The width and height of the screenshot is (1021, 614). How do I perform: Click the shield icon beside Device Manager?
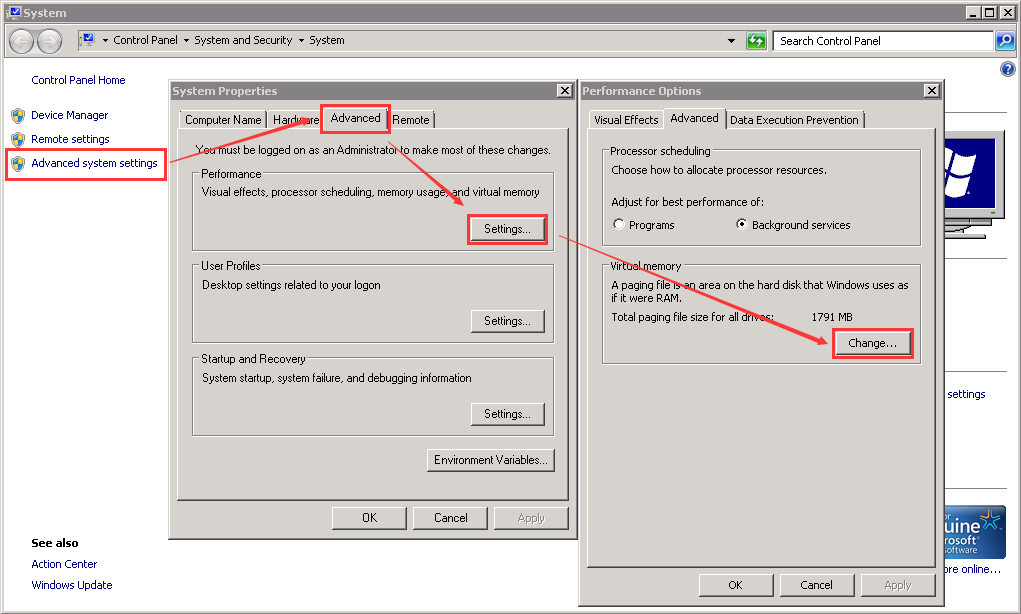coord(17,115)
